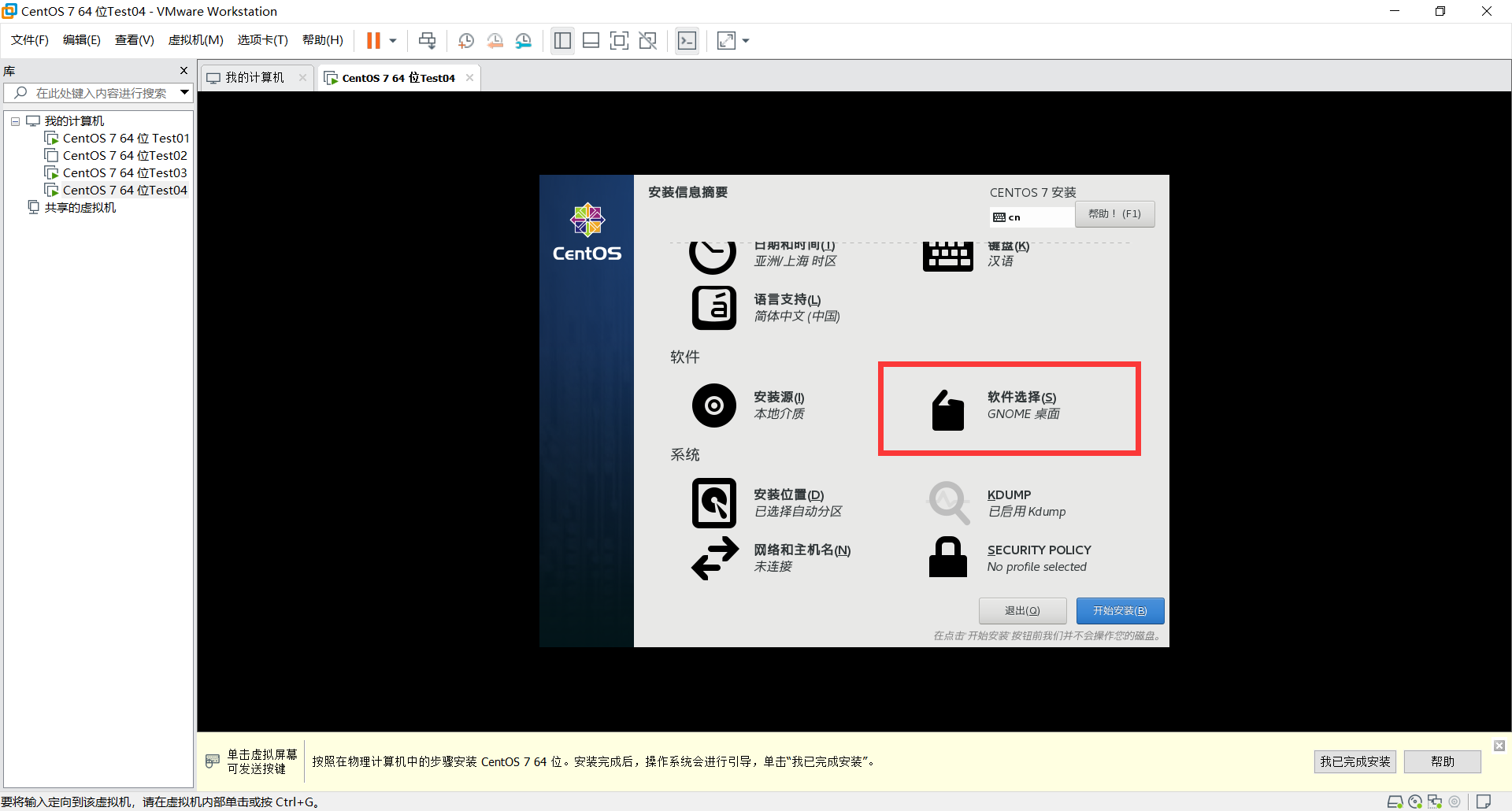Open the 编辑(E) menu
The height and width of the screenshot is (811, 1512).
click(82, 40)
